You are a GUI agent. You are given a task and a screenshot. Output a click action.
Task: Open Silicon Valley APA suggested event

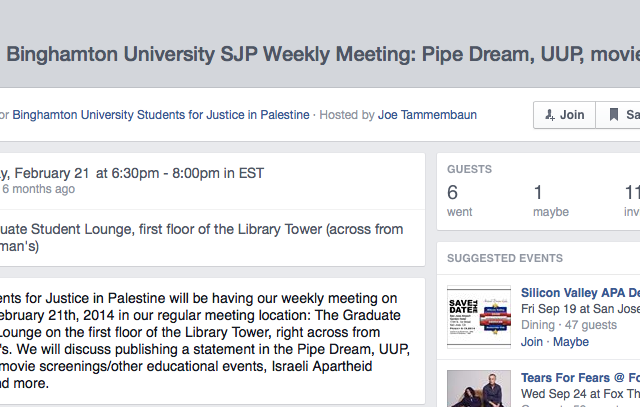coord(580,293)
